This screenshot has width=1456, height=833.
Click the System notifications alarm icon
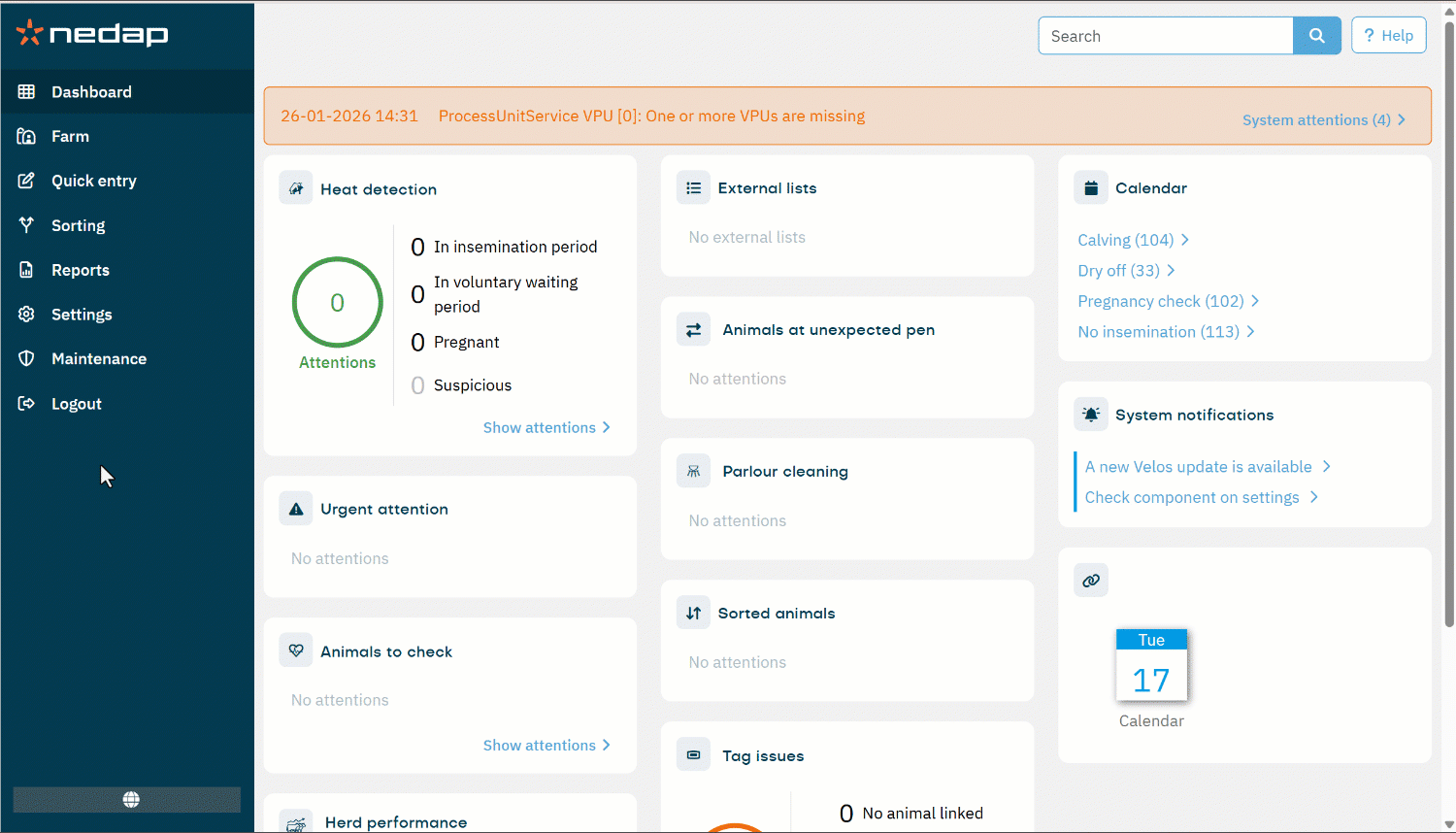[x=1091, y=415]
